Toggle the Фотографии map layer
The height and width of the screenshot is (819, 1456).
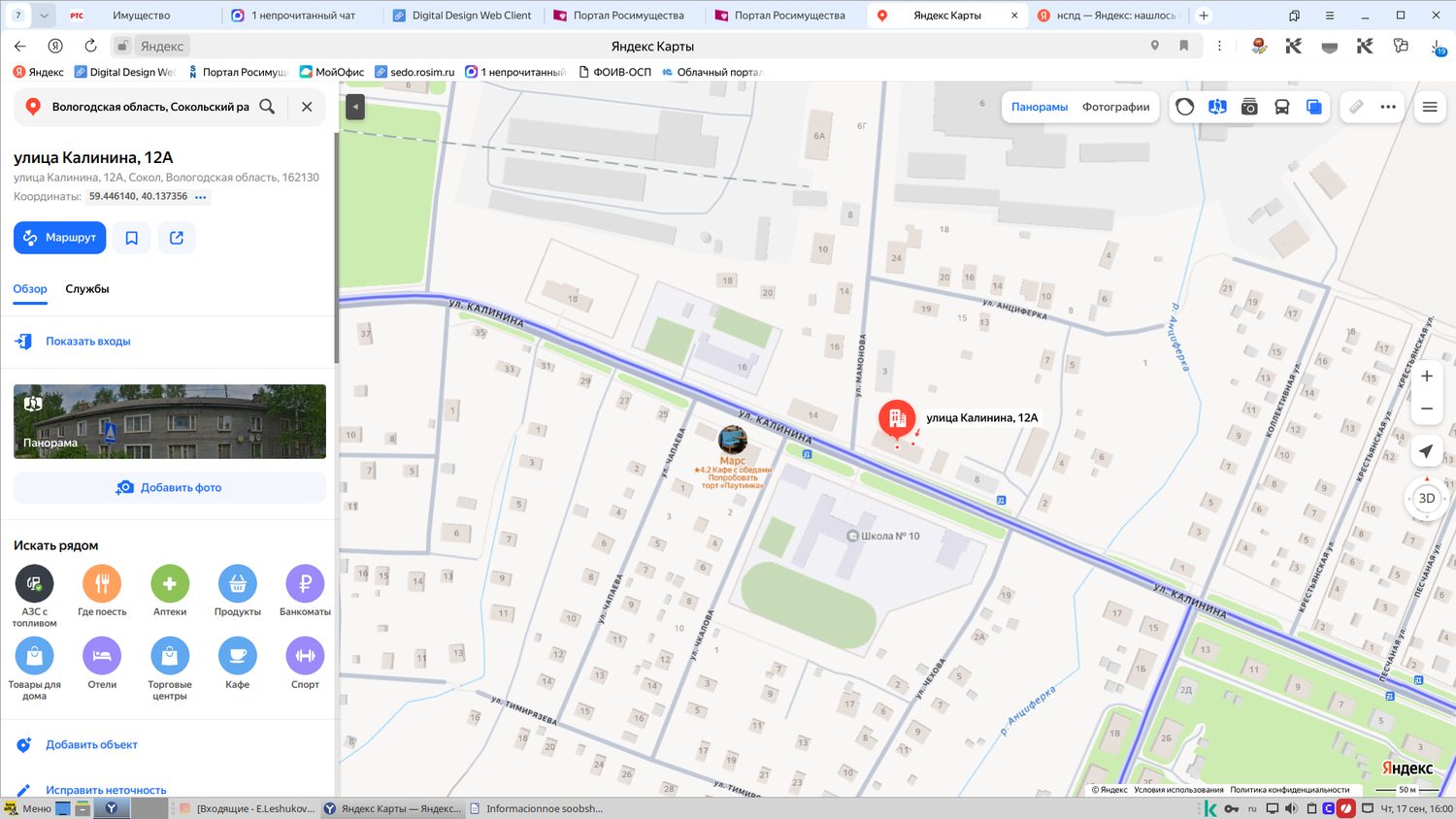click(x=1116, y=107)
